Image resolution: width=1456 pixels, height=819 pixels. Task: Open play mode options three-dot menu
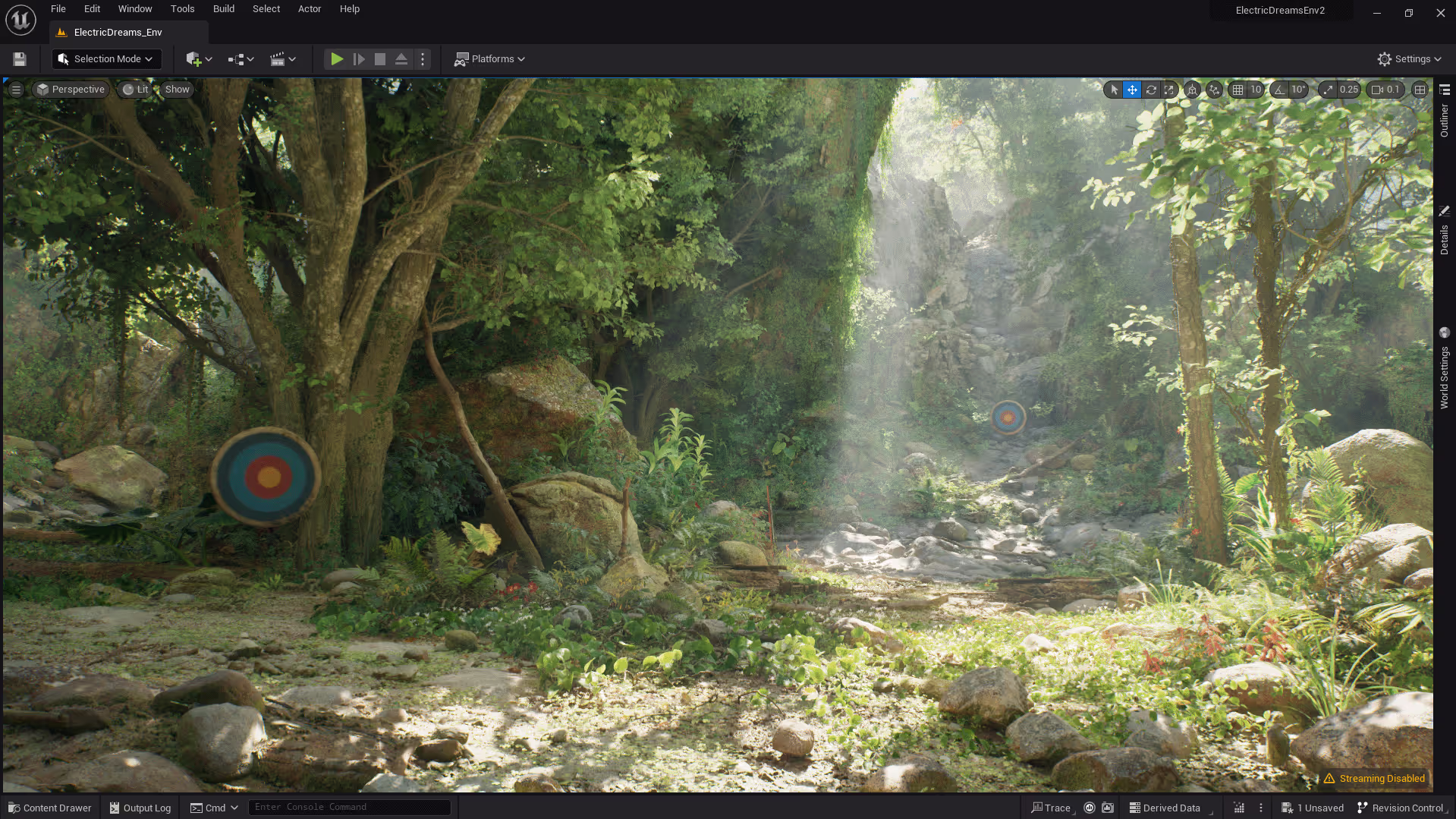[x=423, y=59]
